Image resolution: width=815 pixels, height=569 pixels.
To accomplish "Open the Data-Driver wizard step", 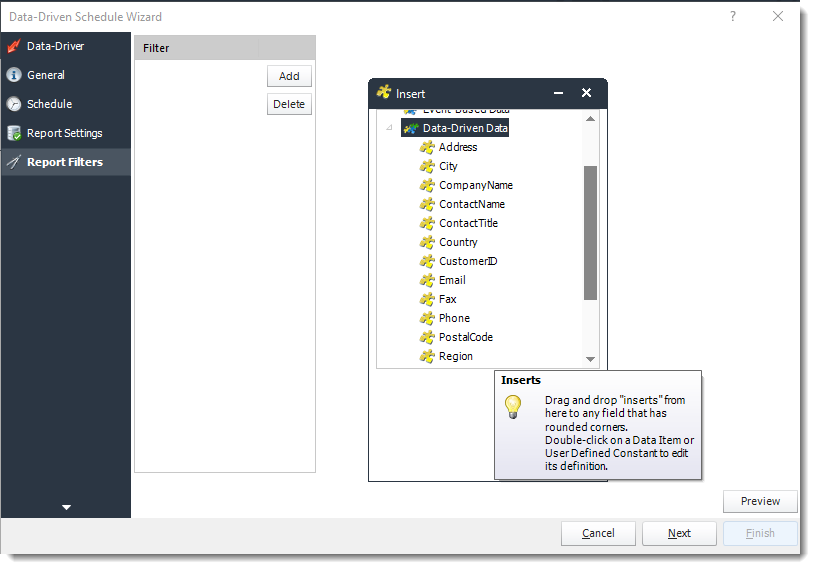I will (x=66, y=46).
